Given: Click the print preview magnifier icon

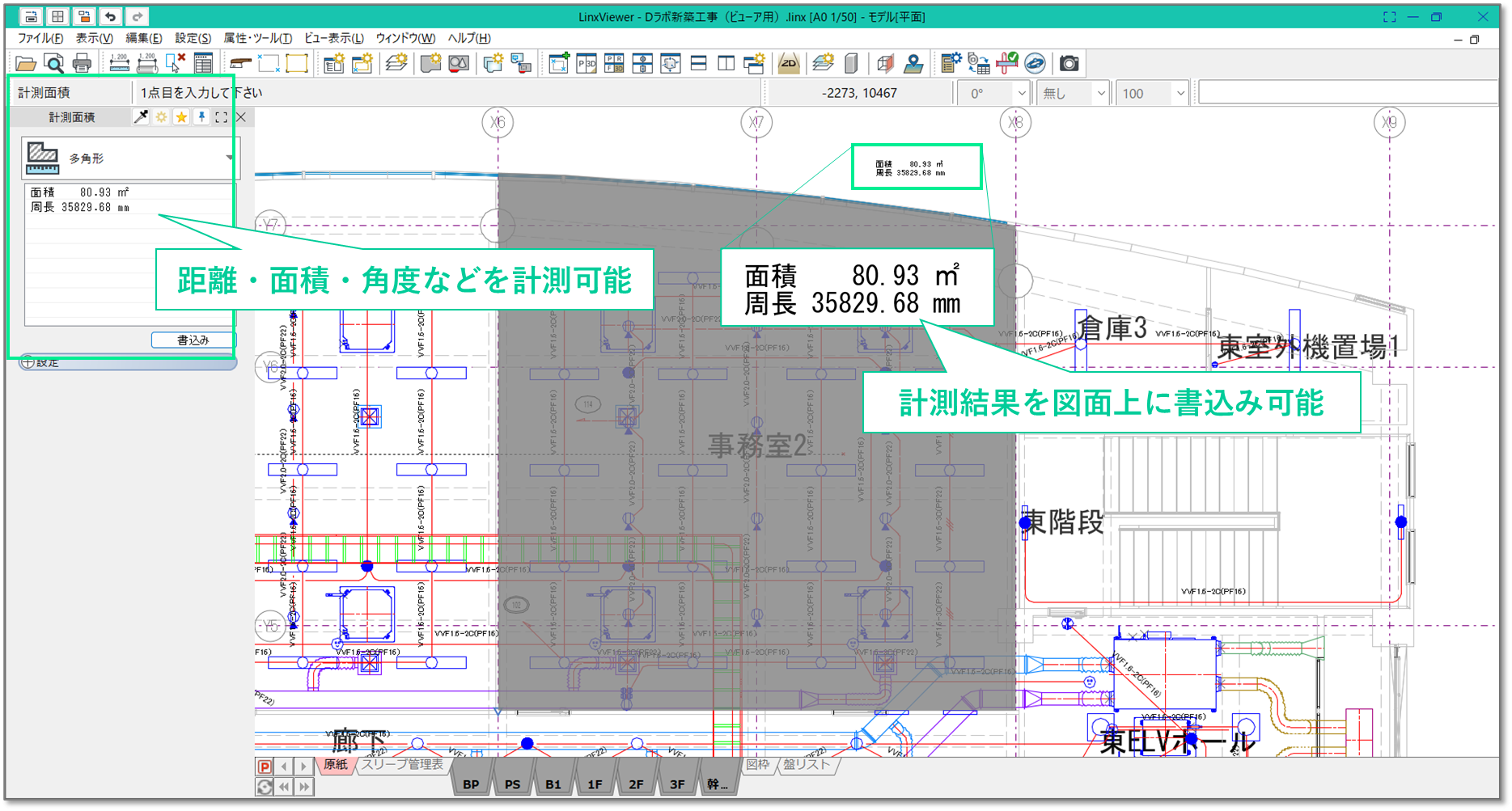Looking at the screenshot, I should pos(53,64).
